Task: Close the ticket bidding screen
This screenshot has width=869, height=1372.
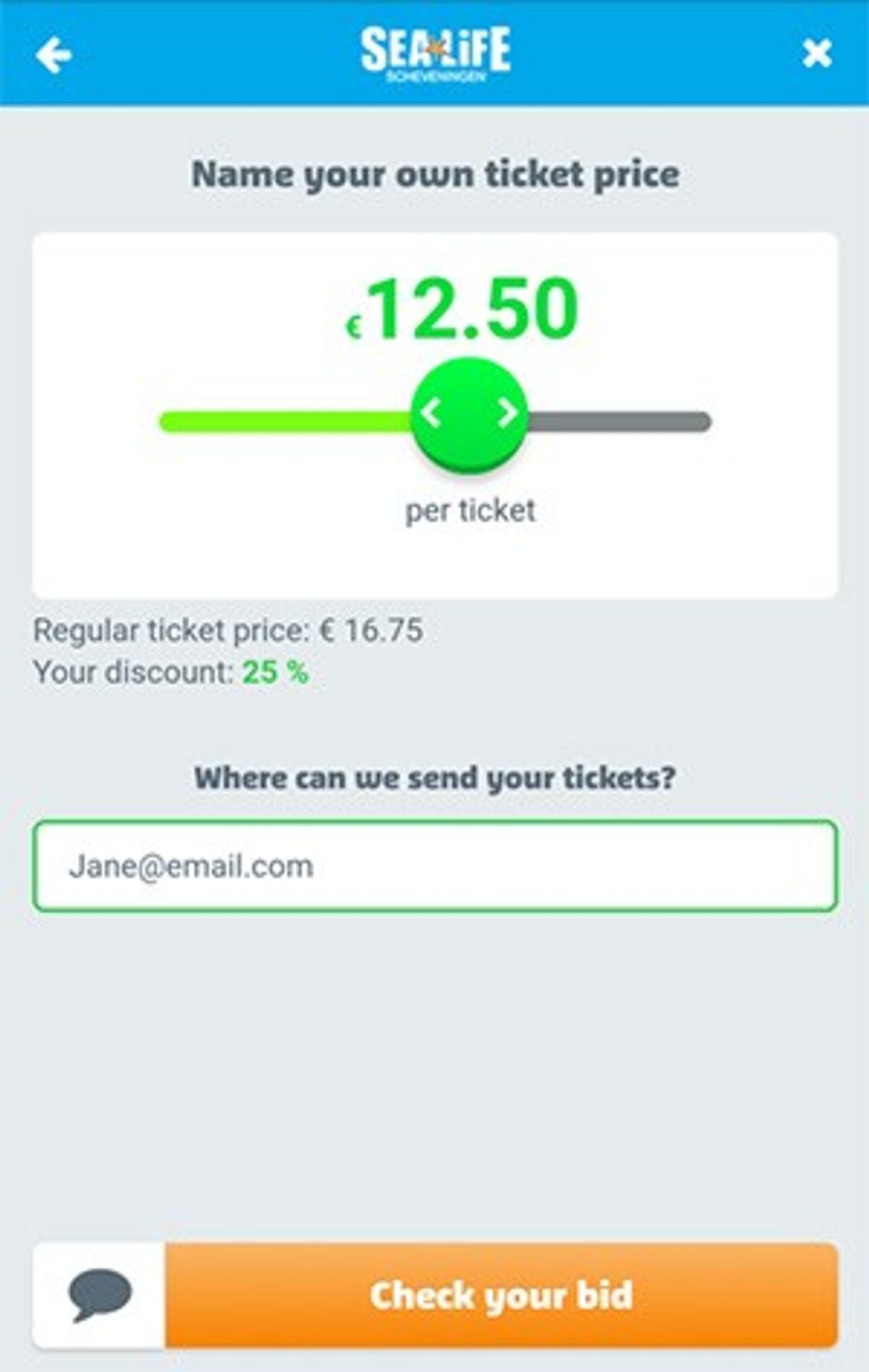Action: click(x=816, y=54)
